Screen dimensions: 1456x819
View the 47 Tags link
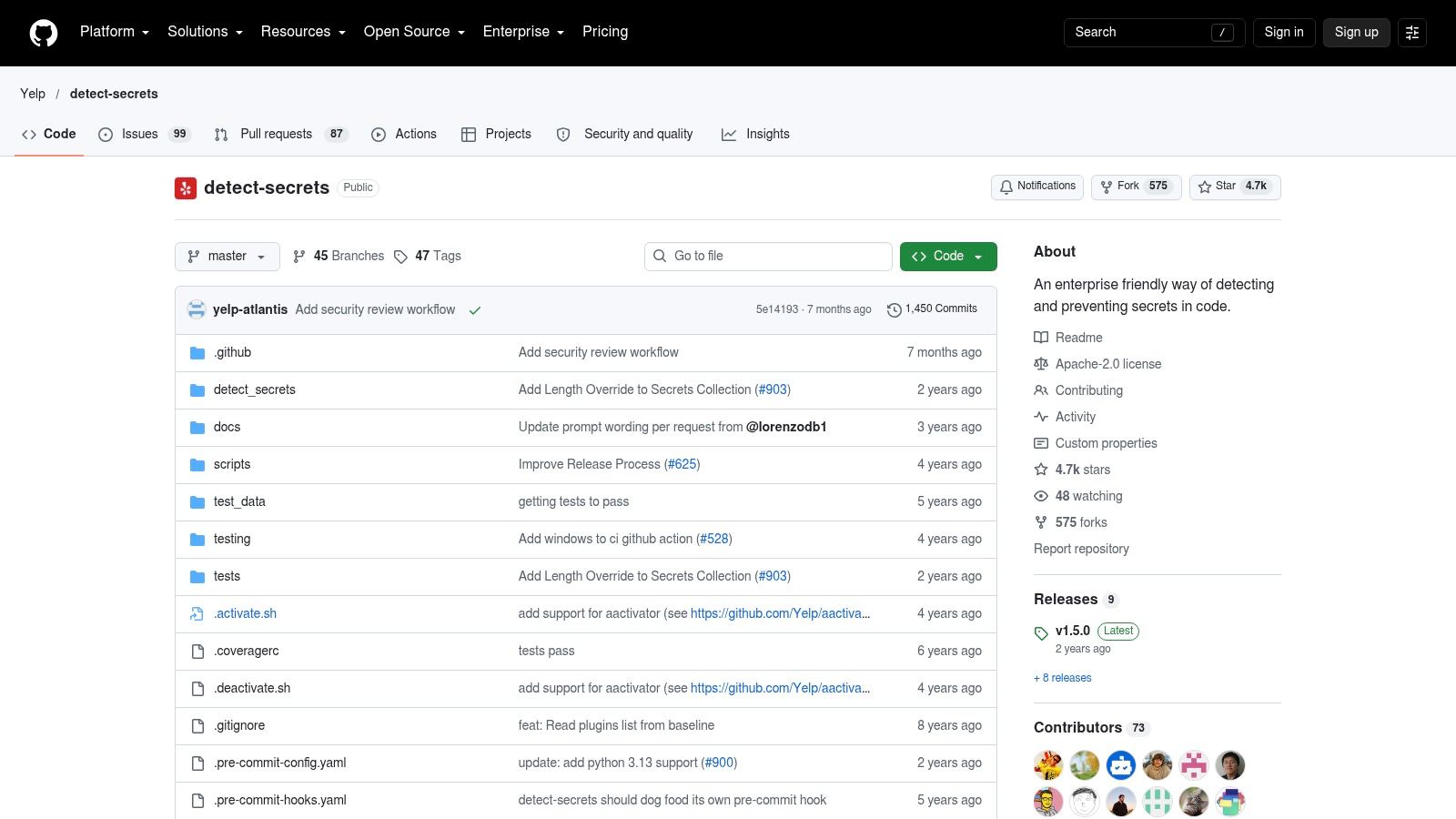[428, 257]
